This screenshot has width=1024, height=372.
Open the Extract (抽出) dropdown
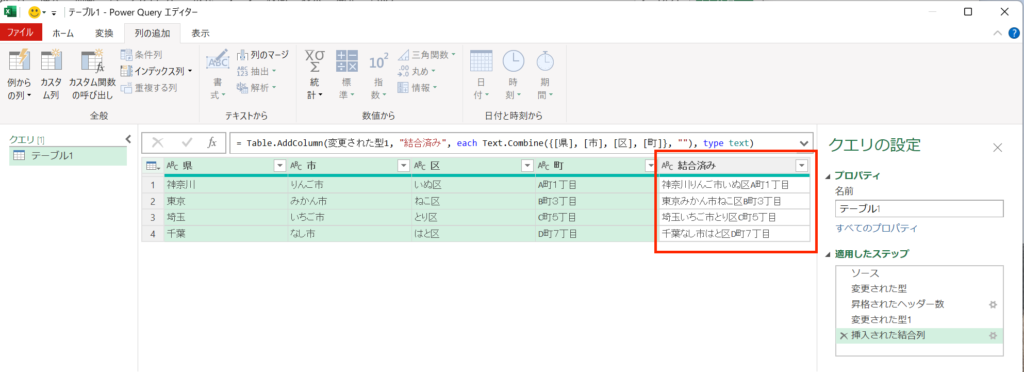(257, 70)
